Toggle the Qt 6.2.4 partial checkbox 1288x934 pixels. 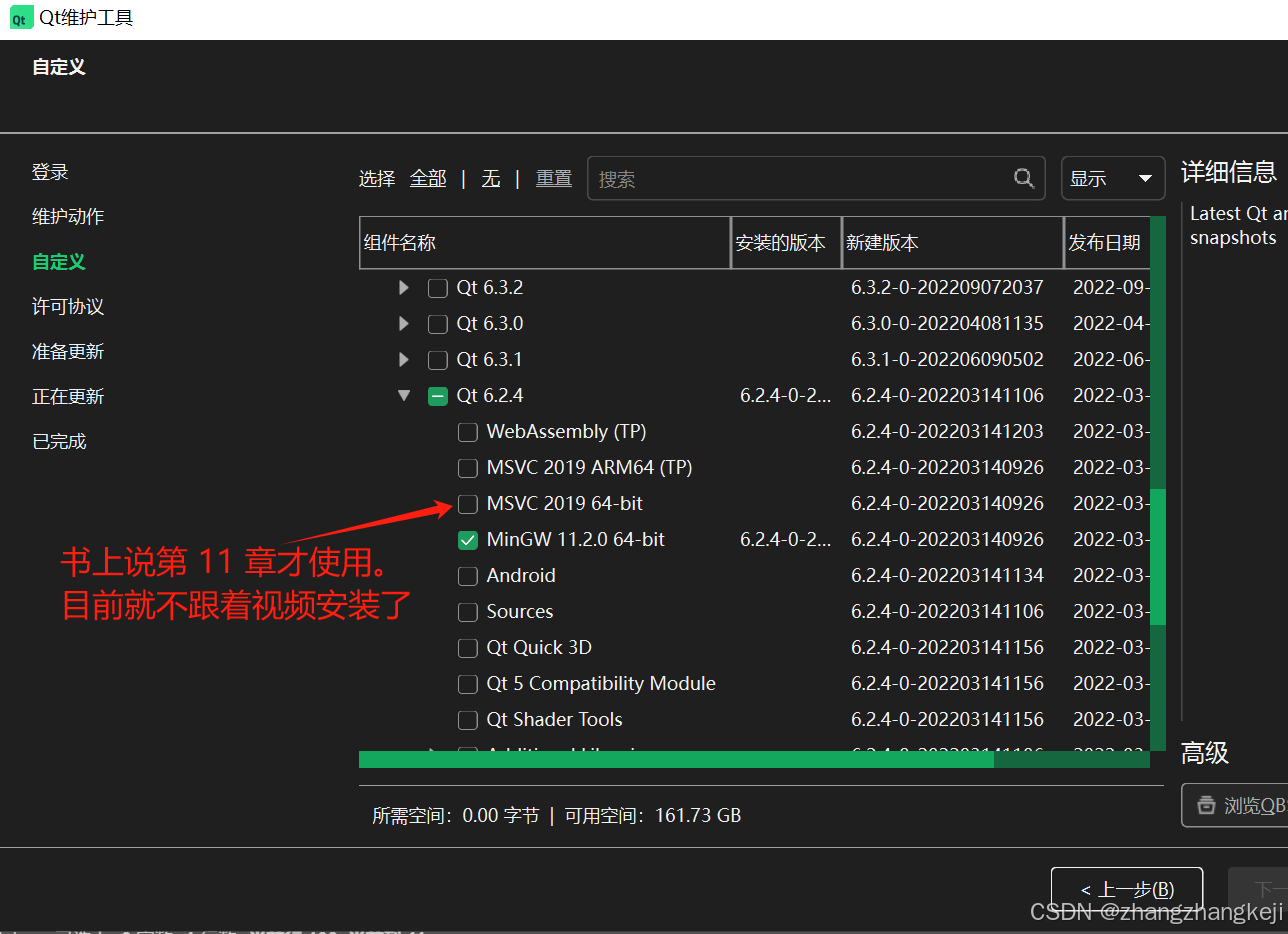[x=437, y=396]
